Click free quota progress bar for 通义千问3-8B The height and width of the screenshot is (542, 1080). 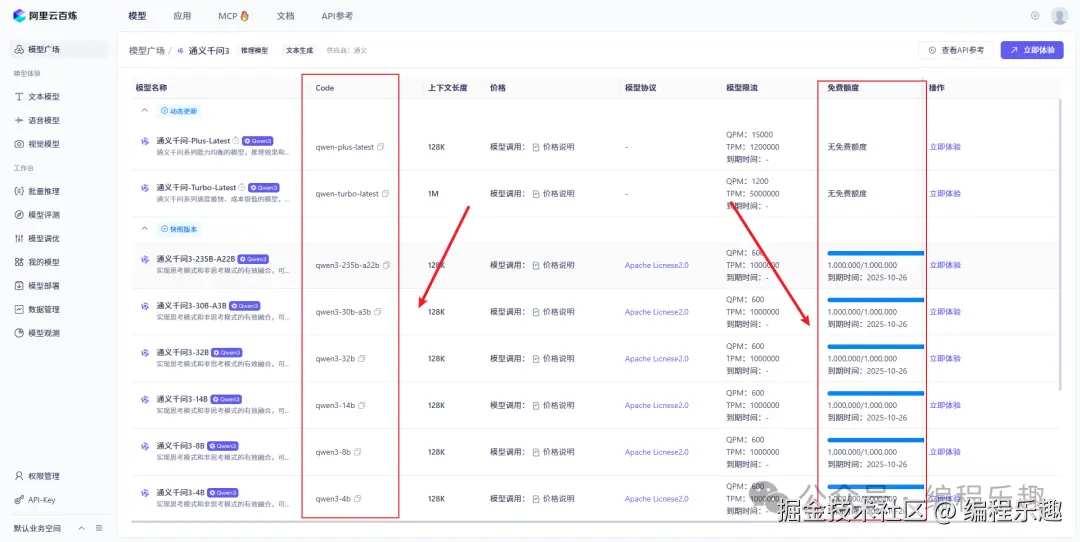[875, 440]
